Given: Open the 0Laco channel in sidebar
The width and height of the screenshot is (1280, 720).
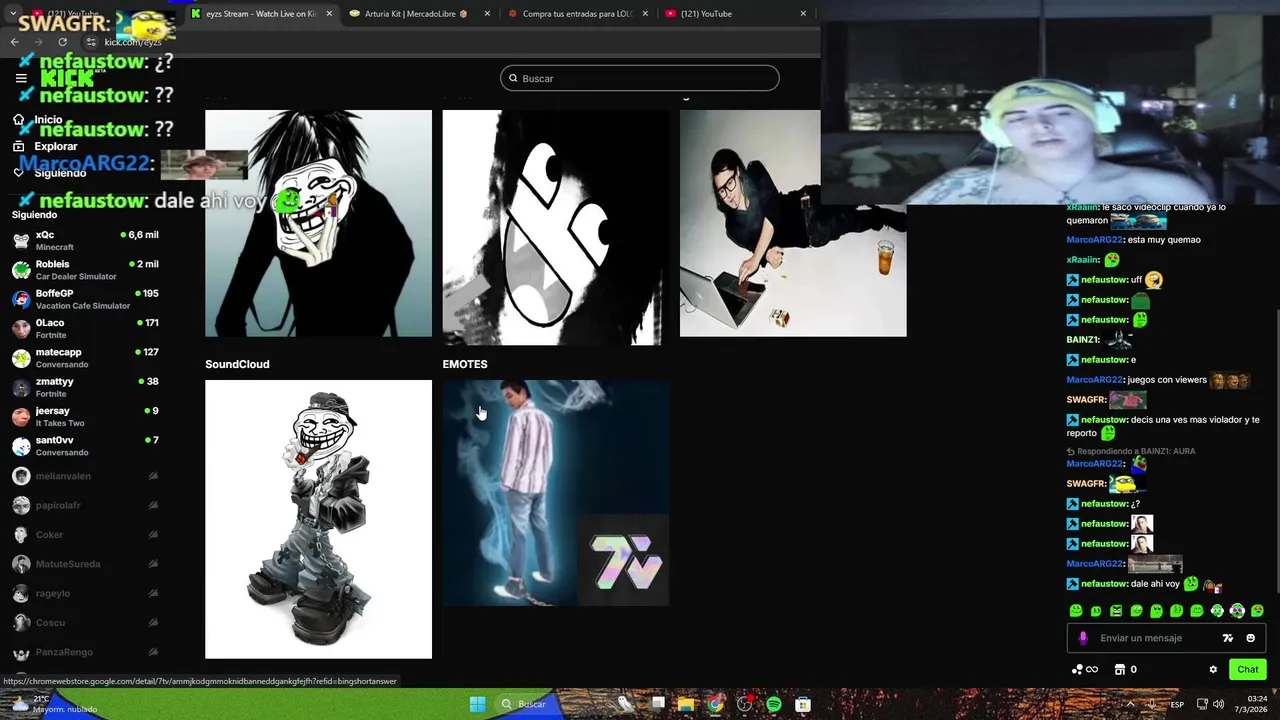Looking at the screenshot, I should 85,328.
